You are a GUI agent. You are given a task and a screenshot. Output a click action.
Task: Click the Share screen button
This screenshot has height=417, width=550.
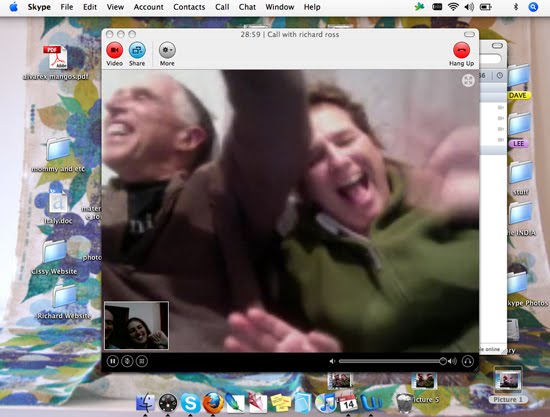pos(137,51)
